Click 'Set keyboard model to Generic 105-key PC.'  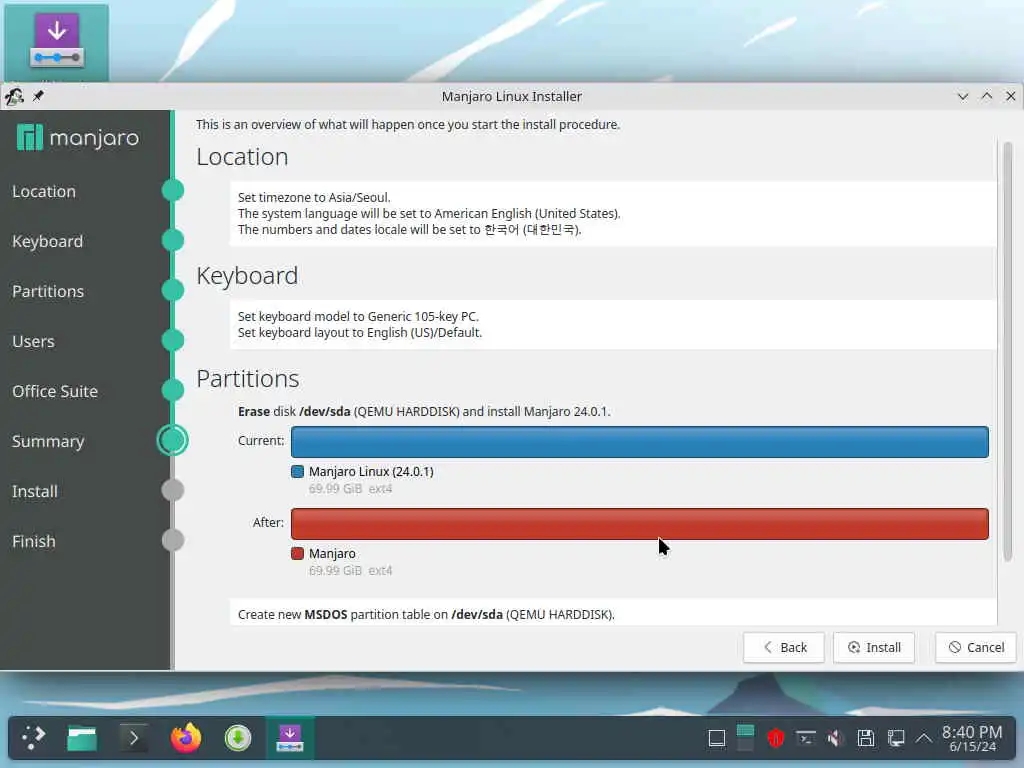tap(358, 317)
